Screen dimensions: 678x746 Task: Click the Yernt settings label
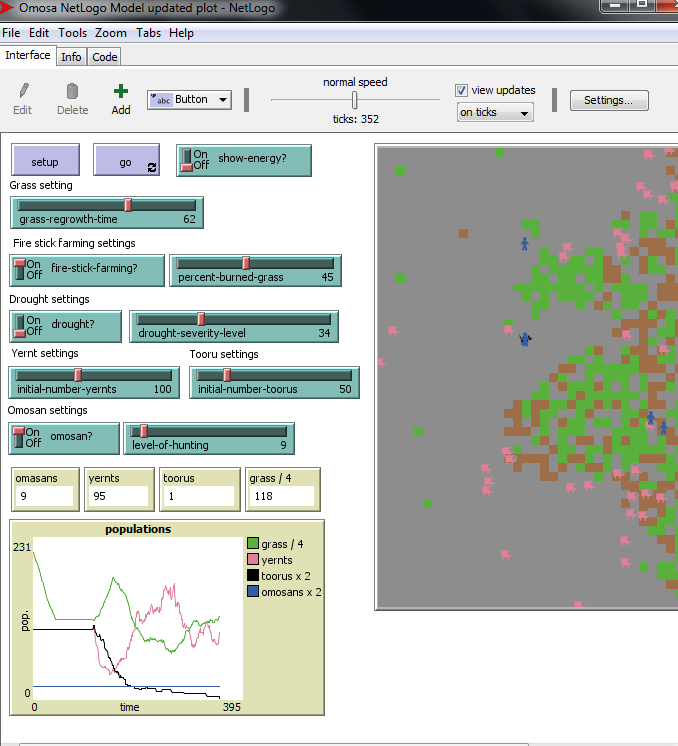pos(45,353)
